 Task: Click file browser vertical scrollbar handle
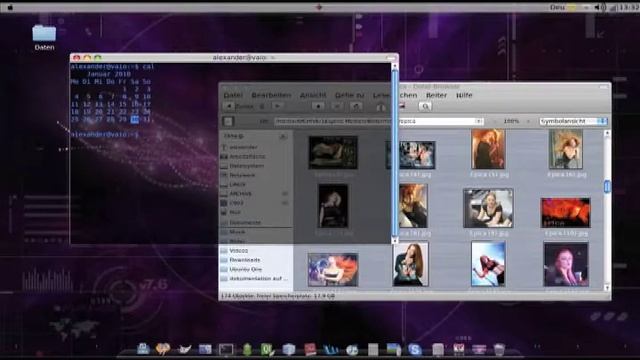607,187
